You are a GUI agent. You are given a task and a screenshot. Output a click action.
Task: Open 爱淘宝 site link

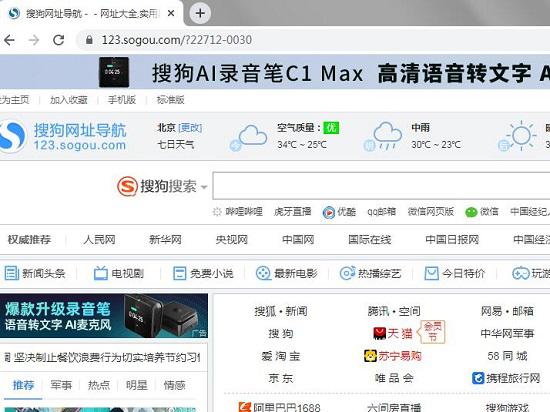[x=281, y=356]
